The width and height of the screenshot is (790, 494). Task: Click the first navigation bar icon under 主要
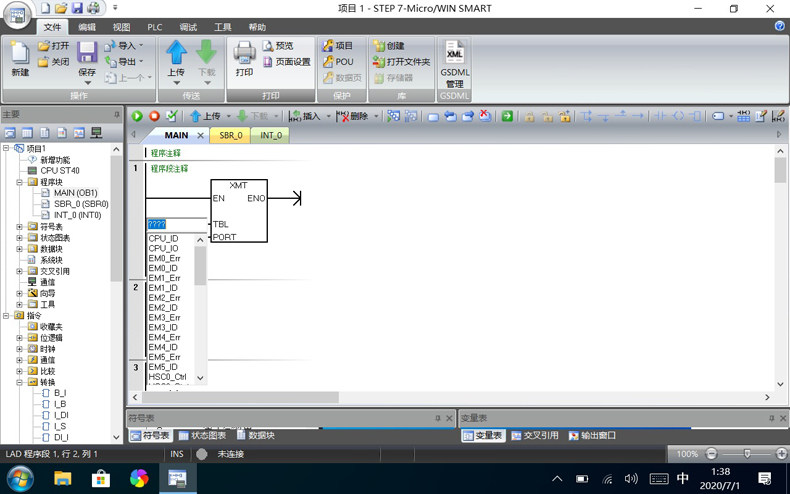(10, 133)
